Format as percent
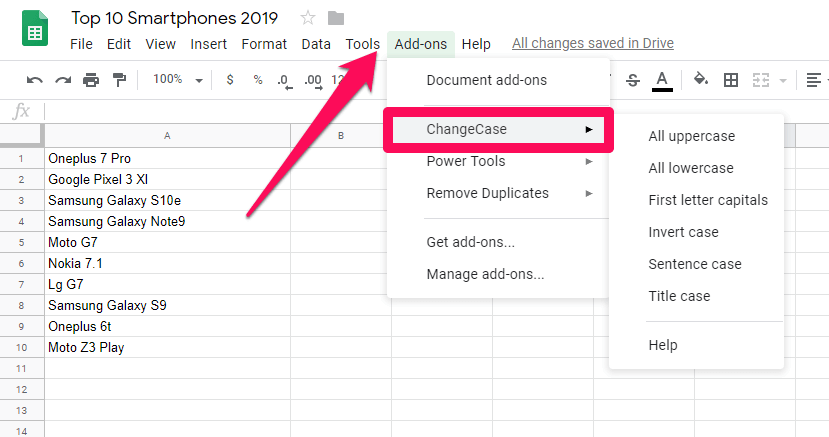This screenshot has height=437, width=829. point(258,80)
